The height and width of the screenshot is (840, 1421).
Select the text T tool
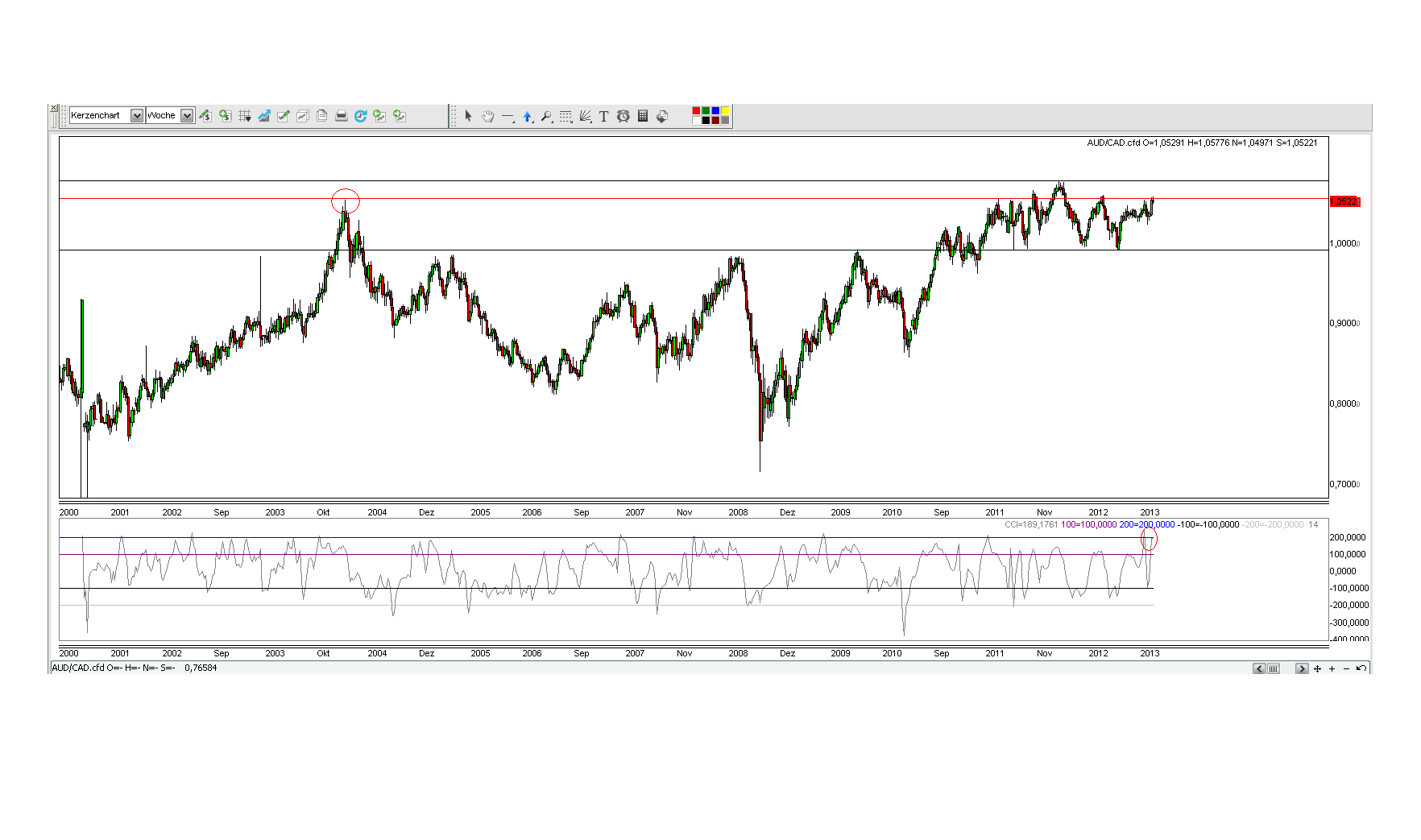pos(604,116)
